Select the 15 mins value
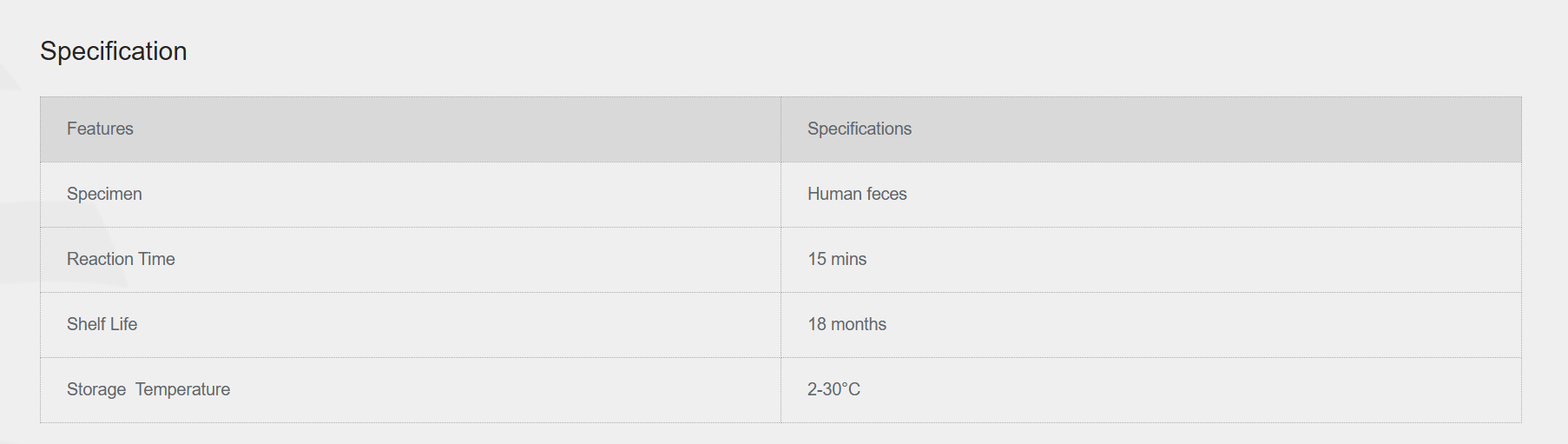This screenshot has width=1568, height=444. [837, 259]
